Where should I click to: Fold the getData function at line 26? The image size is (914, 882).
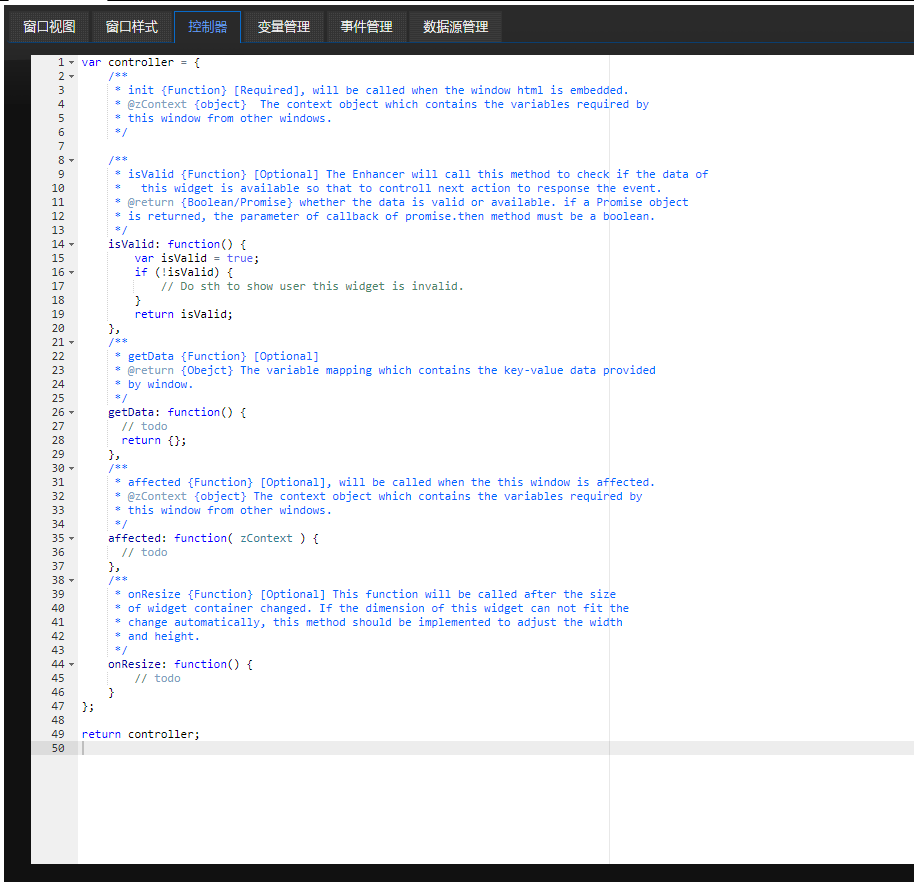point(72,412)
